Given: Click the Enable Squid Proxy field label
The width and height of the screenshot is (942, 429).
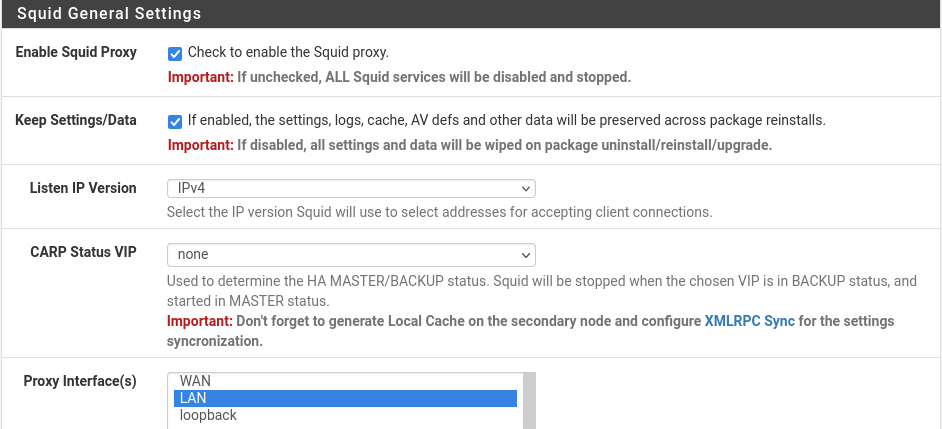Looking at the screenshot, I should click(x=76, y=52).
